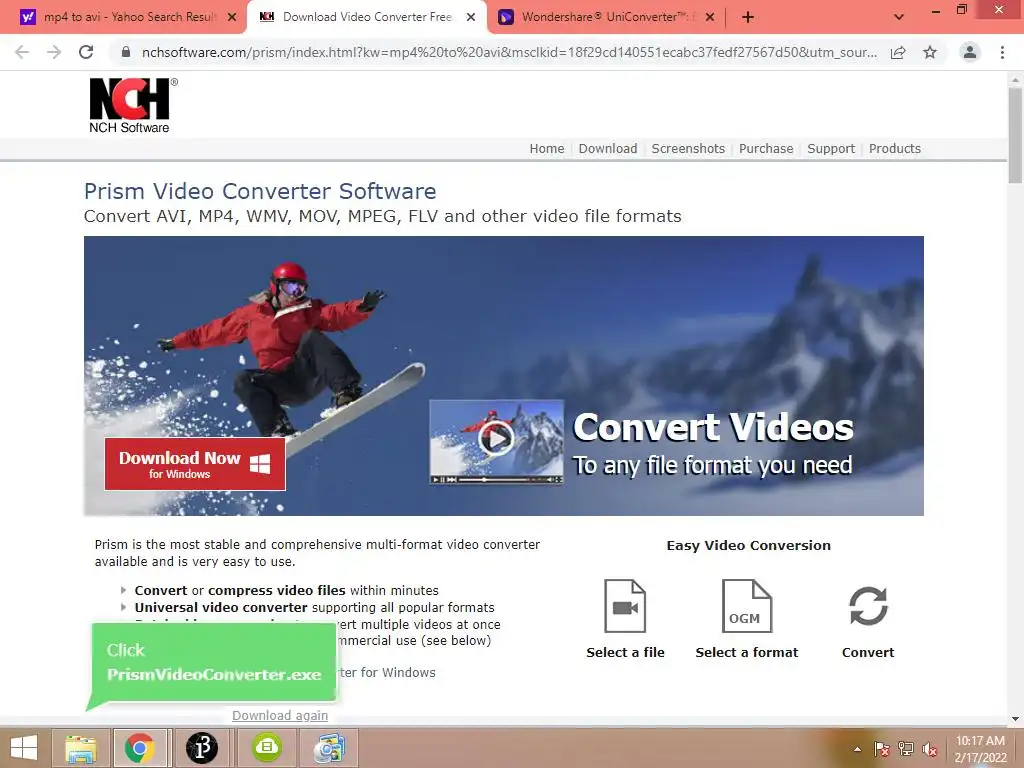
Task: Click the lock icon in the address bar
Action: click(x=125, y=52)
